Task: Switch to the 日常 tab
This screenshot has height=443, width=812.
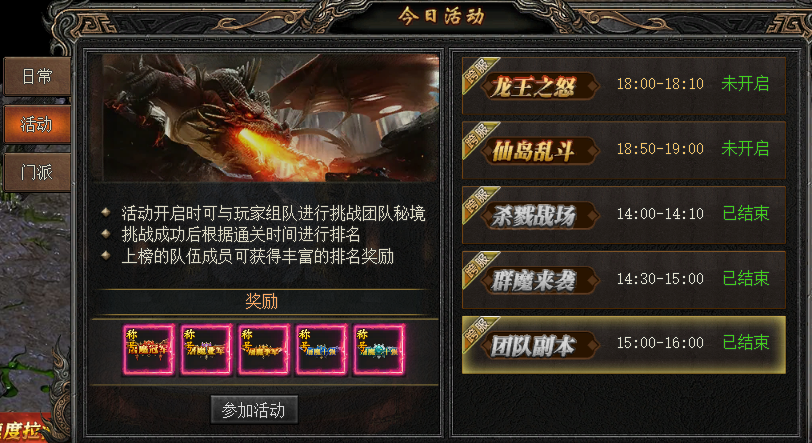Action: coord(37,77)
